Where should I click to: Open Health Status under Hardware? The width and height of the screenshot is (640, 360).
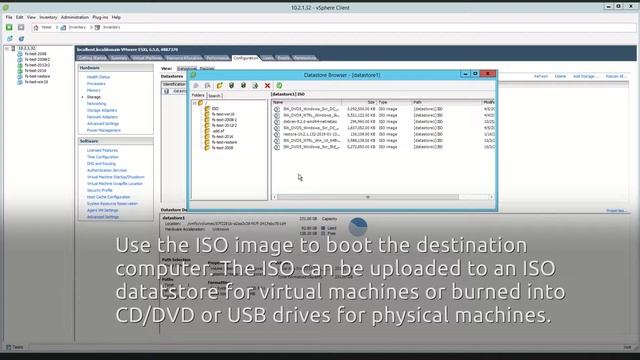98,77
